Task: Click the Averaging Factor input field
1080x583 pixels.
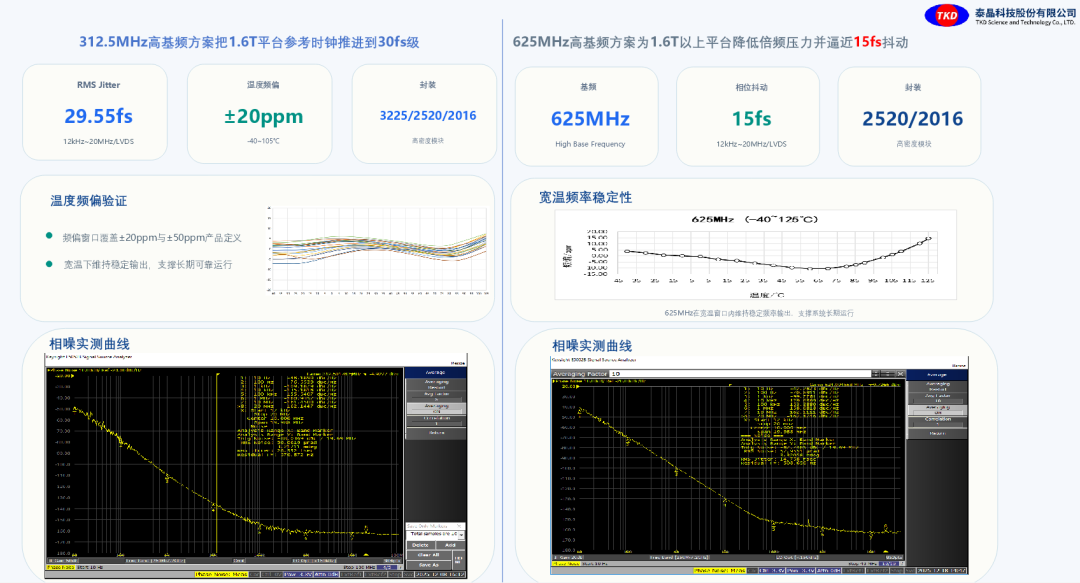Action: 740,374
